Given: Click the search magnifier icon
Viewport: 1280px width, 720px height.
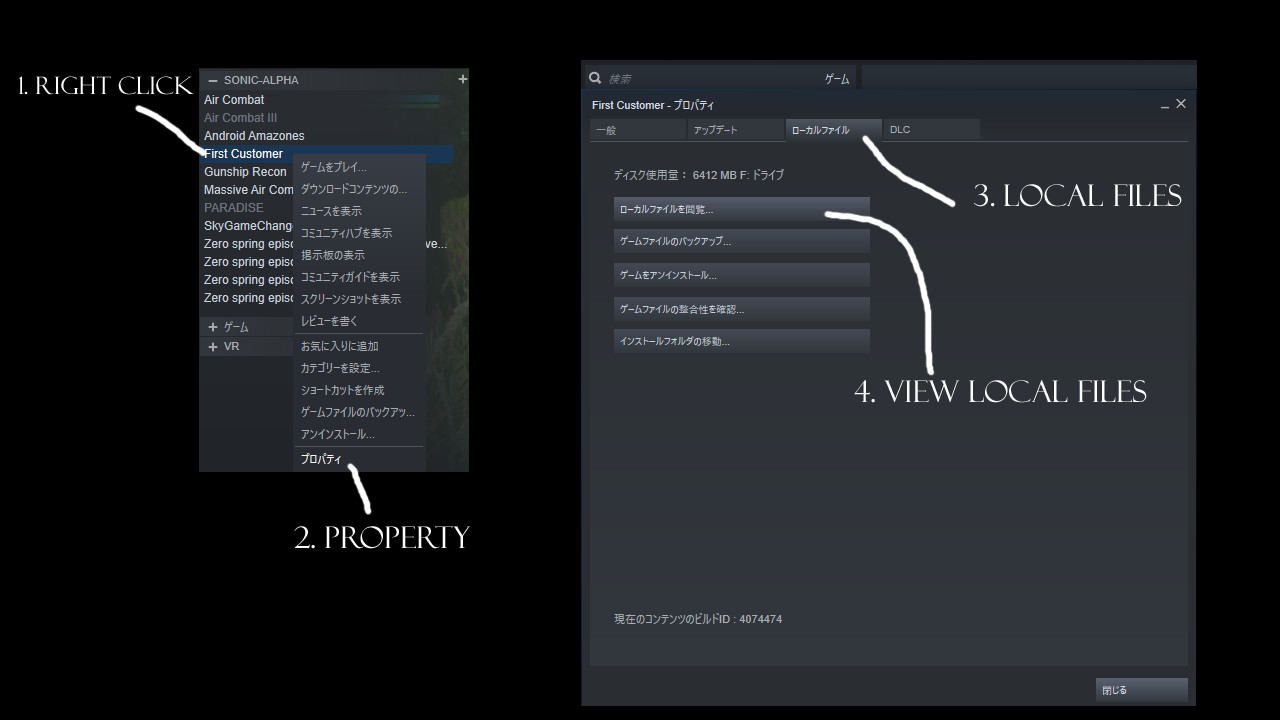Looking at the screenshot, I should pyautogui.click(x=595, y=78).
